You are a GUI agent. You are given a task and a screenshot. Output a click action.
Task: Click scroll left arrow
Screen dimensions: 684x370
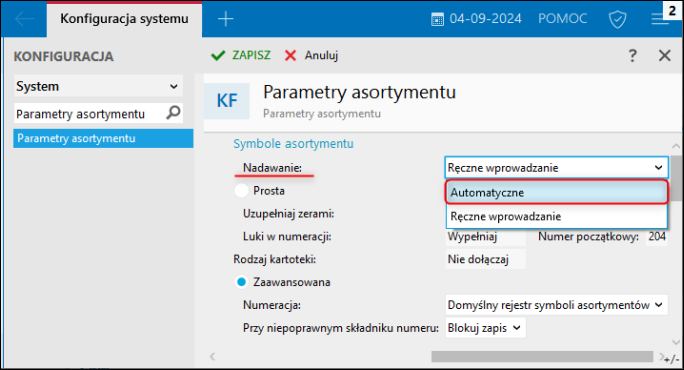(212, 356)
